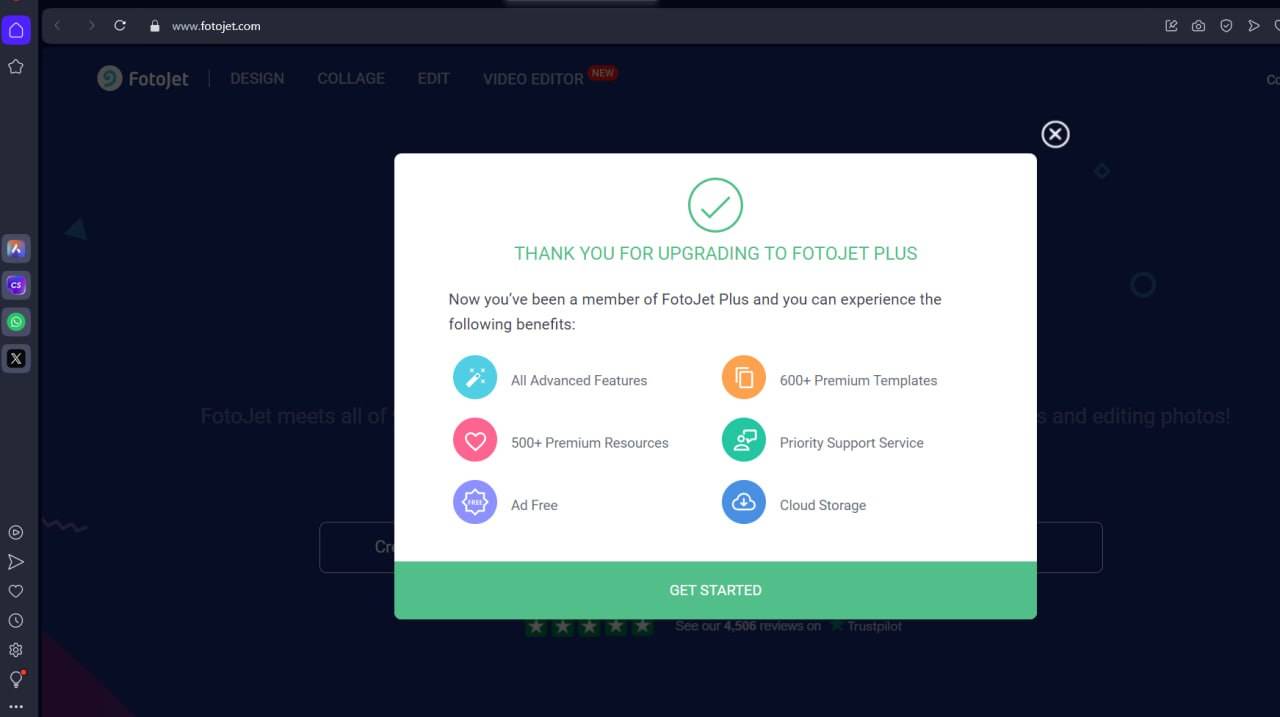This screenshot has width=1280, height=717.
Task: Click the heart icon for Premium Resources
Action: click(475, 440)
